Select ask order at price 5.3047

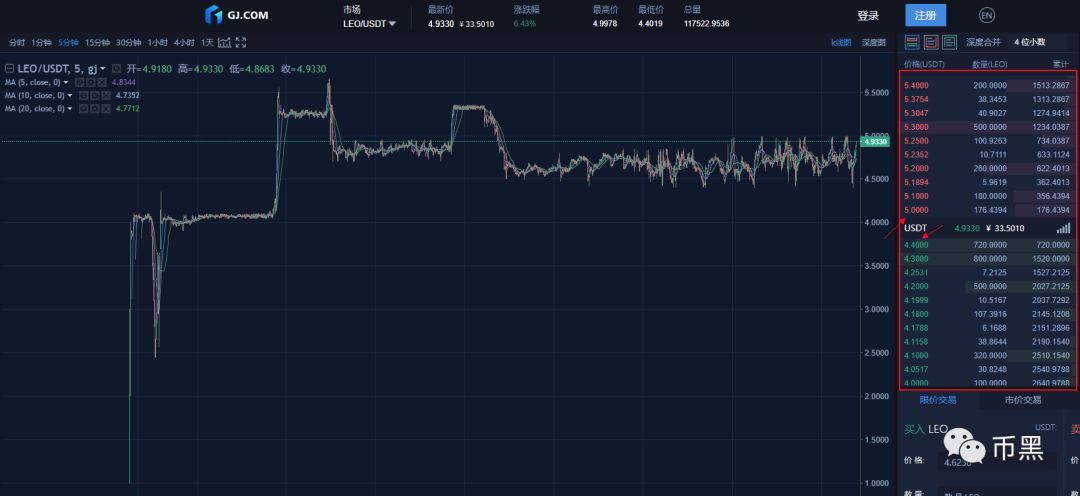point(988,113)
